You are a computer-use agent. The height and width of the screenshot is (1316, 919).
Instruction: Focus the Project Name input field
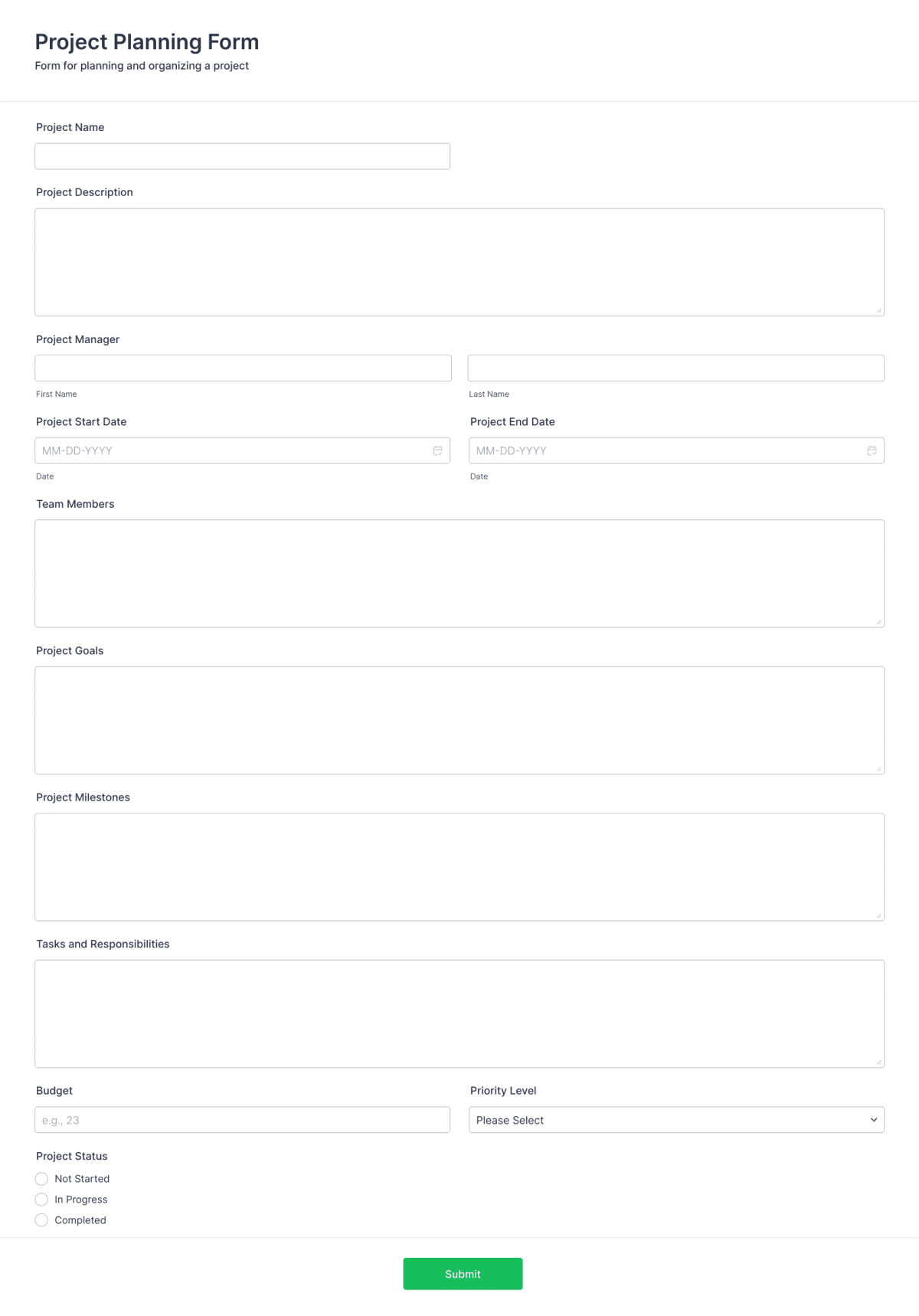[242, 156]
